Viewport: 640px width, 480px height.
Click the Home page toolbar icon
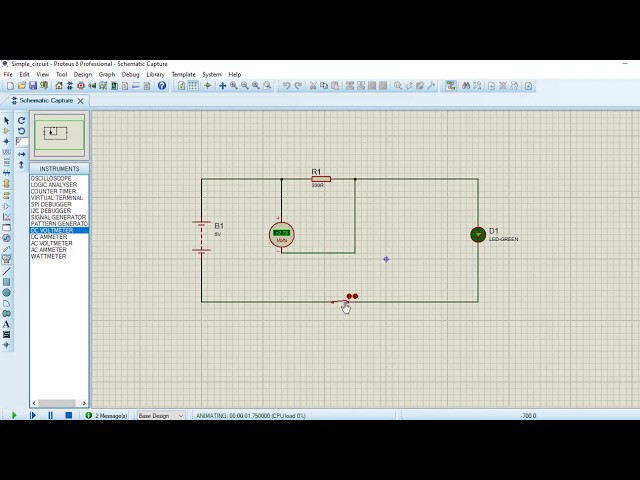point(59,86)
